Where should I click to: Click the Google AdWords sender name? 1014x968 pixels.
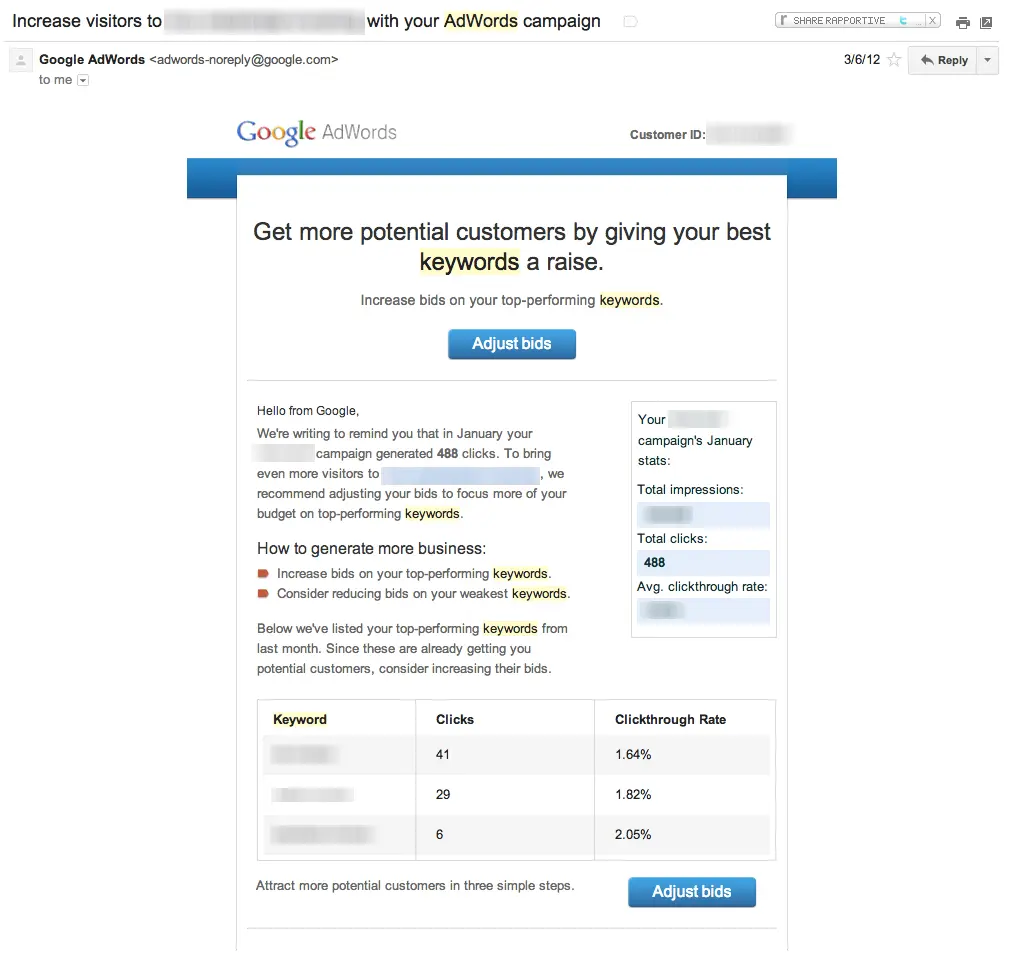point(91,59)
